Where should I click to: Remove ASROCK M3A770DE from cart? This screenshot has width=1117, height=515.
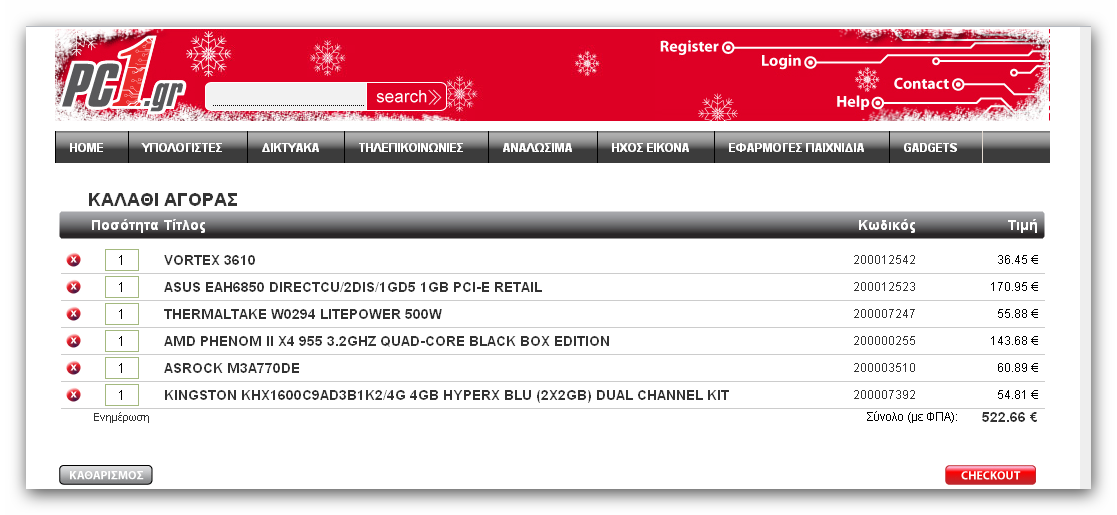[73, 368]
